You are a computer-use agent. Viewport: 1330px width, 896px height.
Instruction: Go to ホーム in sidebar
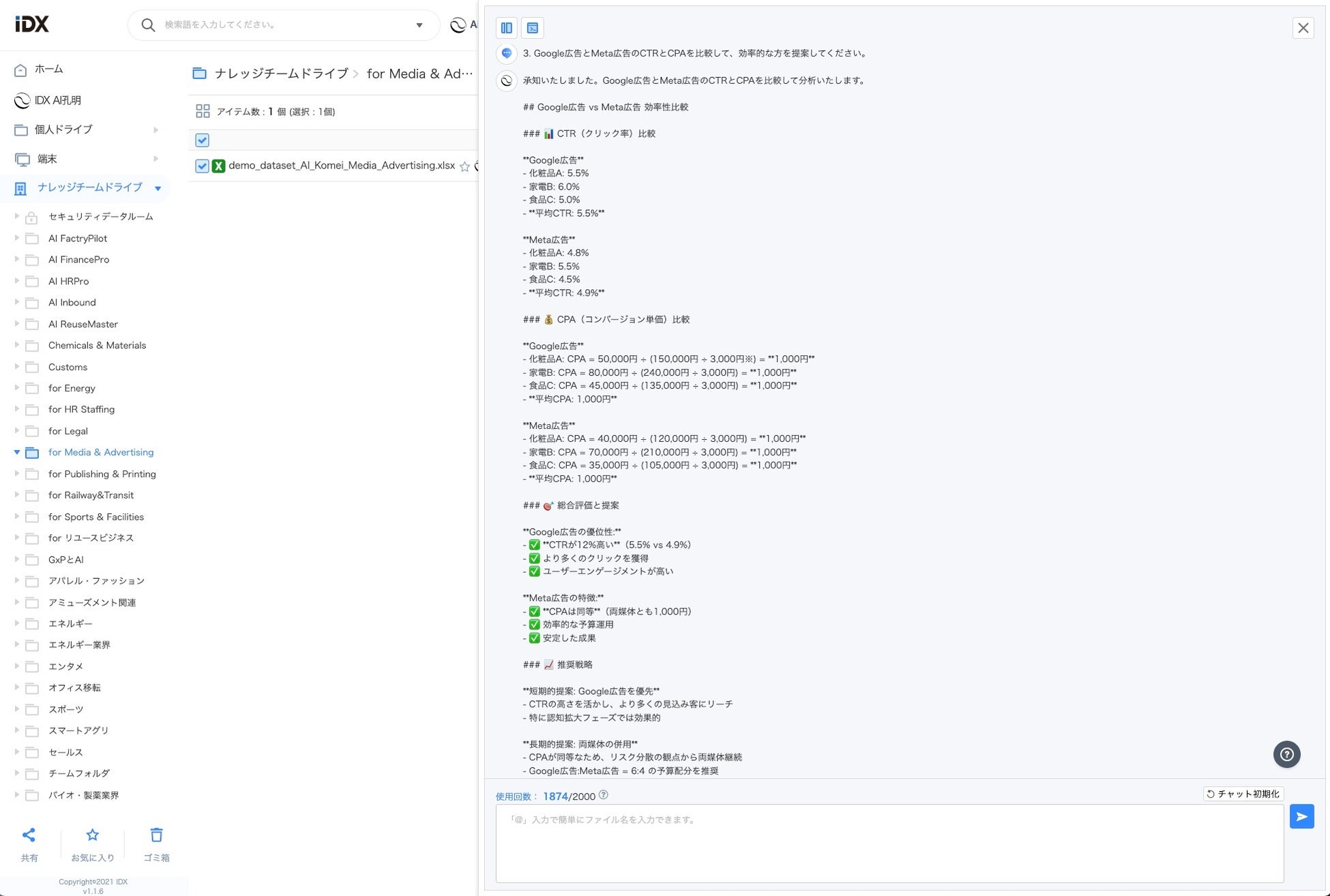48,69
